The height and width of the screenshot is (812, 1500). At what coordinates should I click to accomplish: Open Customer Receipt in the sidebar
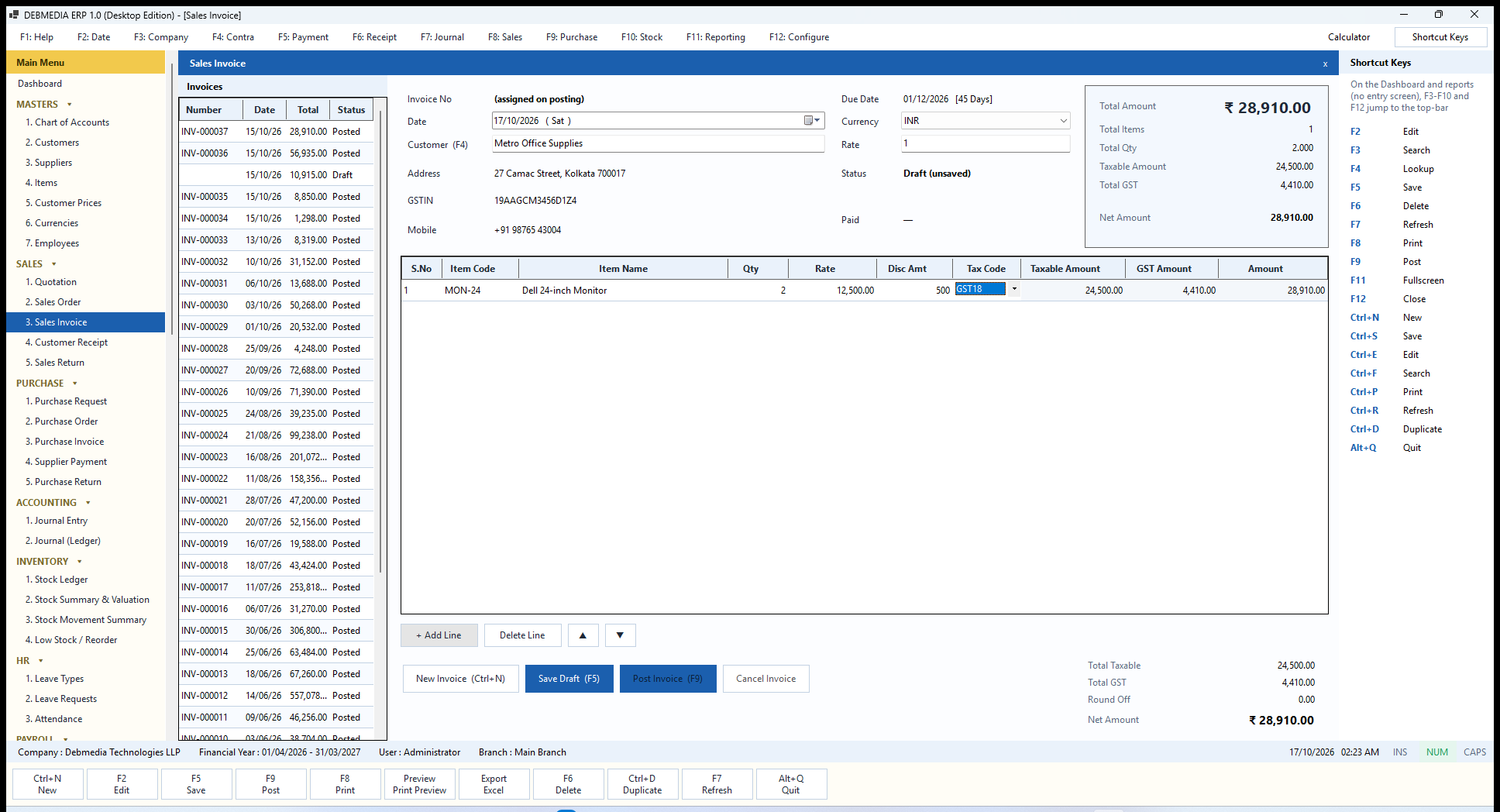pos(71,342)
